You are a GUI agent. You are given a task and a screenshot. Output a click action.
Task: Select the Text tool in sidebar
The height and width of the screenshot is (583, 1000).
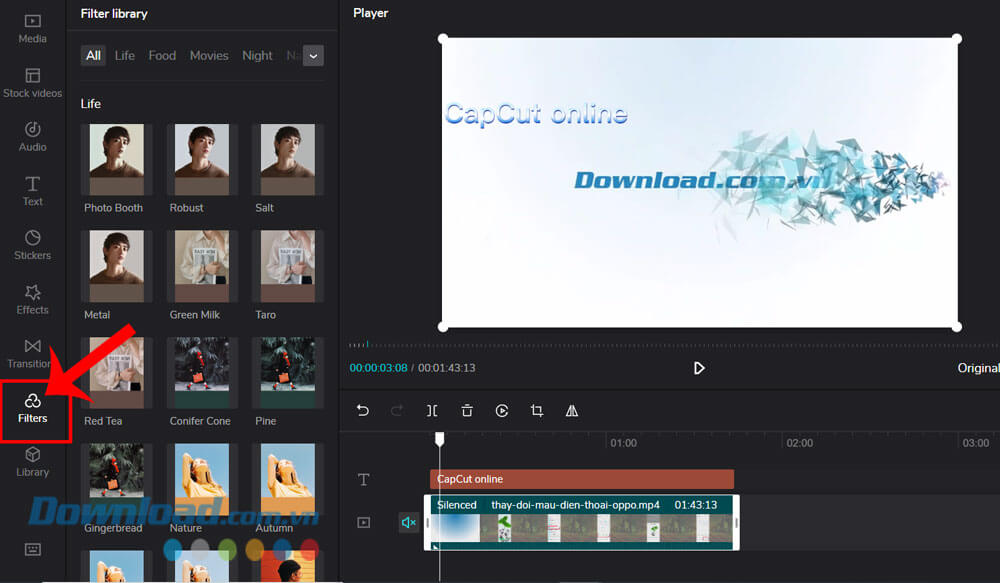coord(32,190)
